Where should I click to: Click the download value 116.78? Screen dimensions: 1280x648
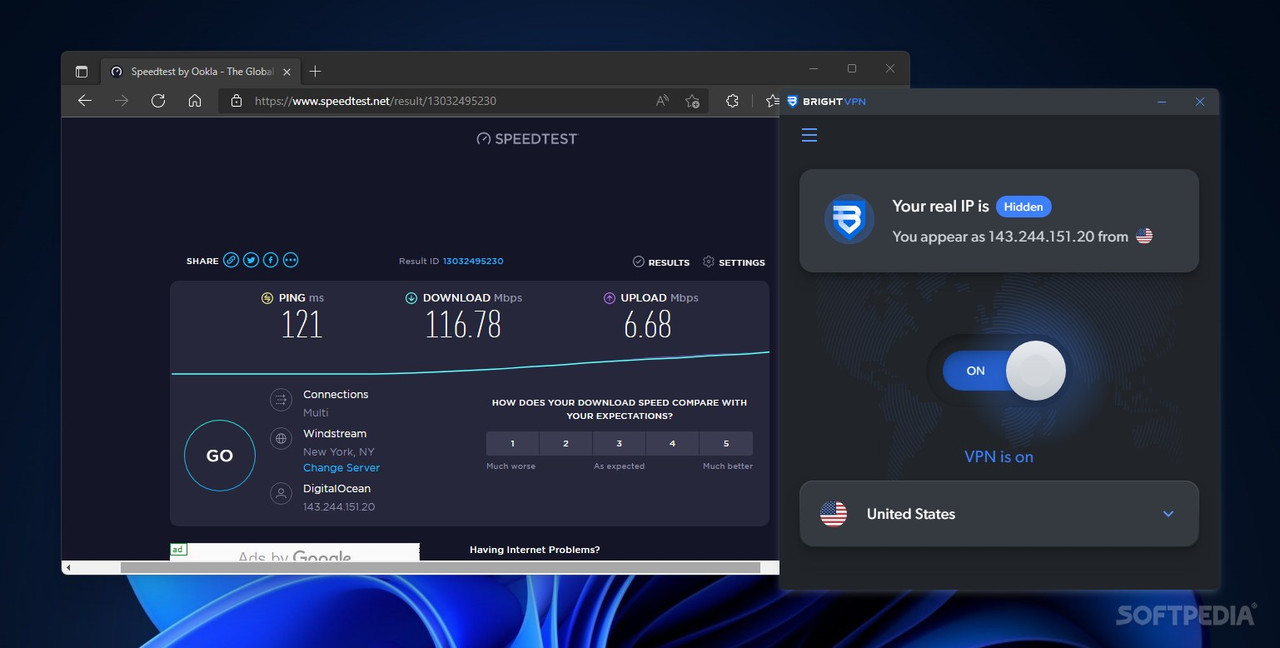coord(463,324)
